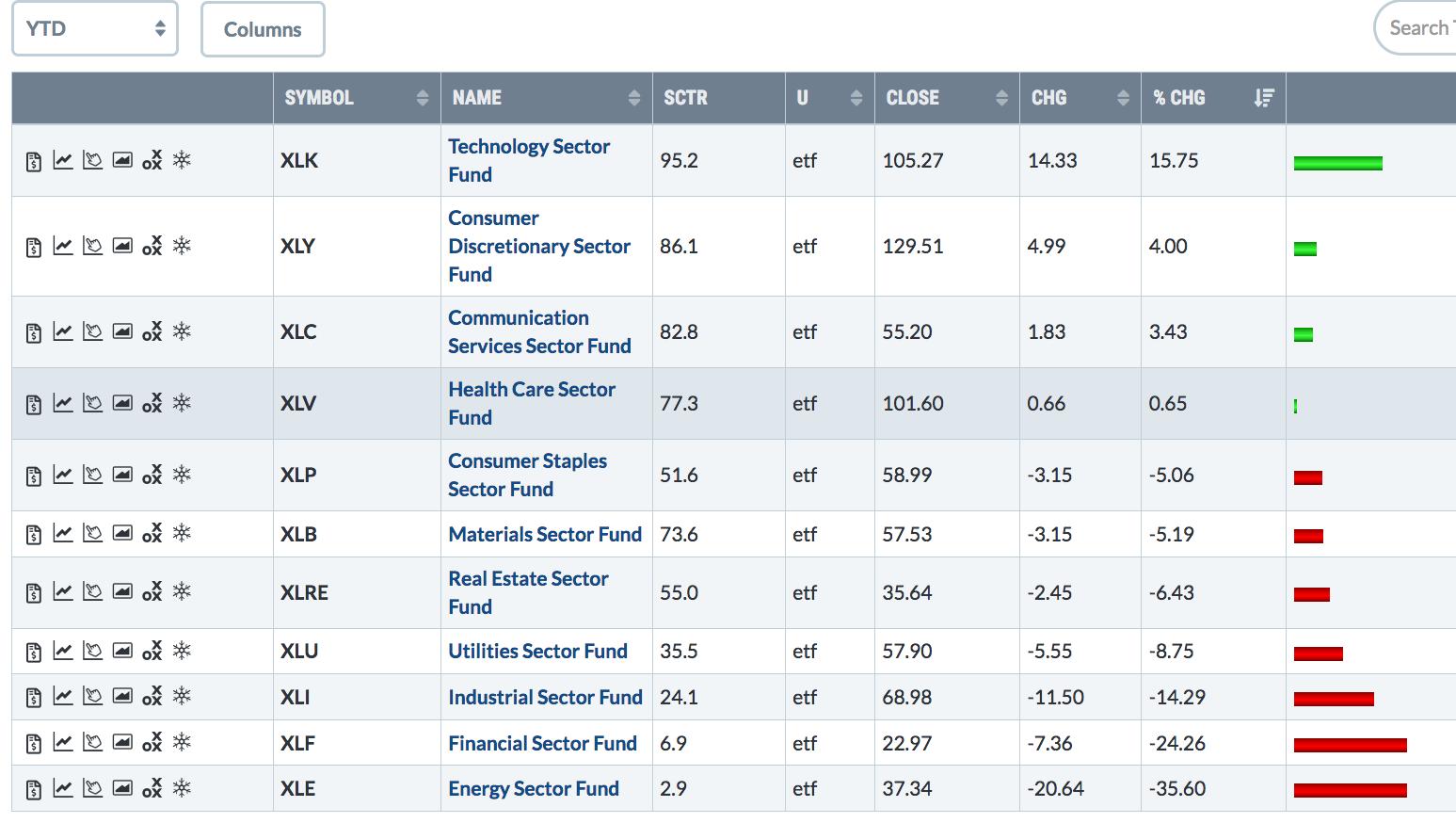Image resolution: width=1456 pixels, height=823 pixels.
Task: Open symbol summary icon for XLK row
Action: [x=34, y=161]
